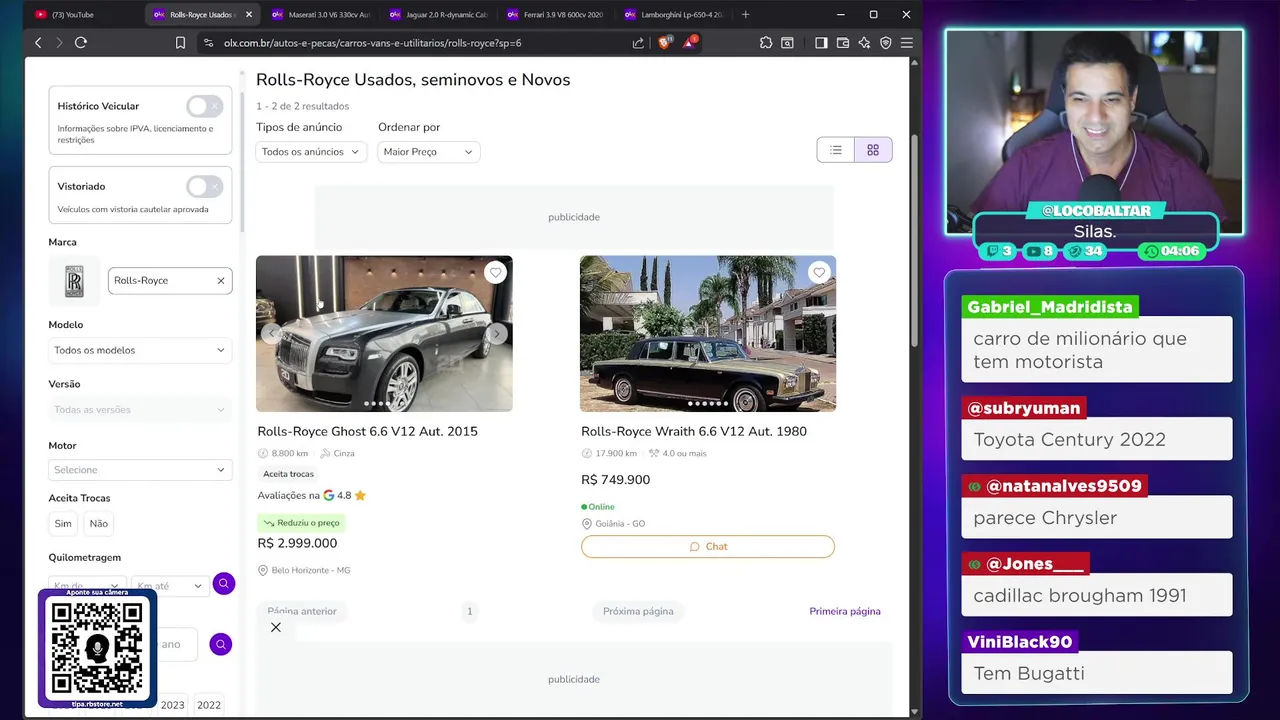This screenshot has height=720, width=1280.
Task: Switch to the YouTube tab
Action: click(x=72, y=15)
